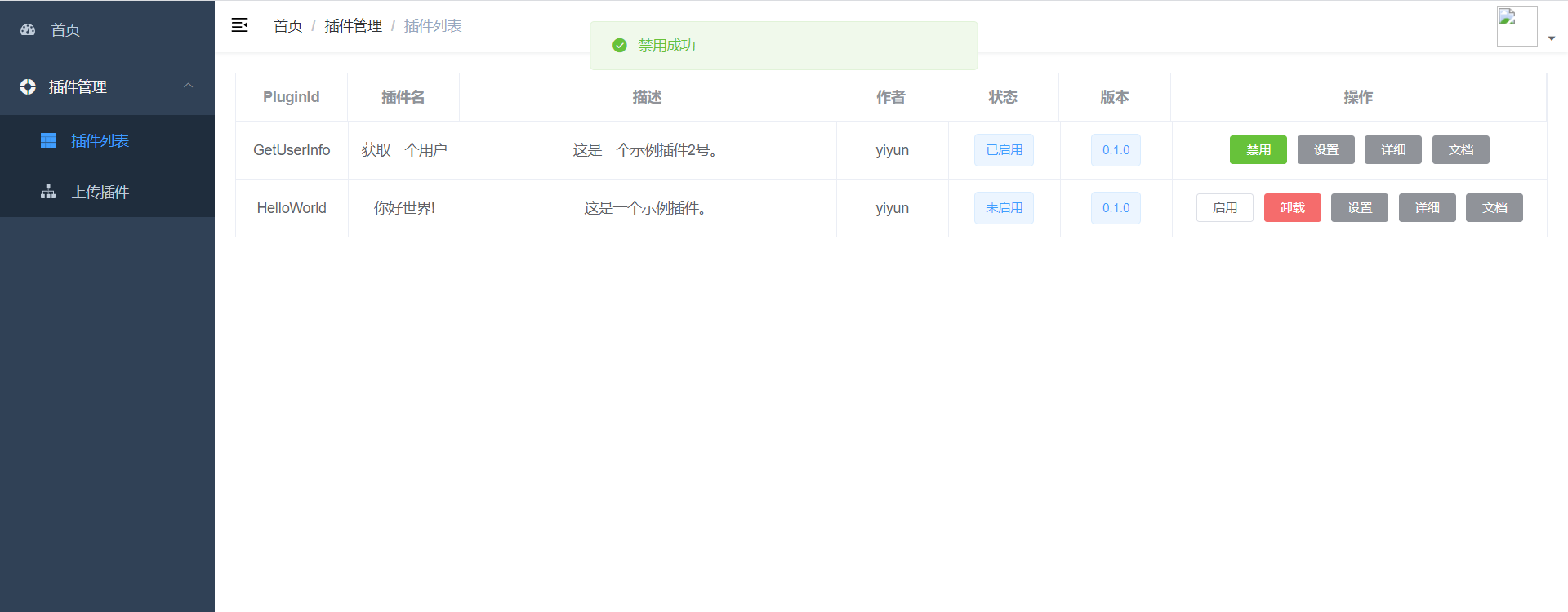
Task: Click the PluginId column header
Action: coord(292,97)
